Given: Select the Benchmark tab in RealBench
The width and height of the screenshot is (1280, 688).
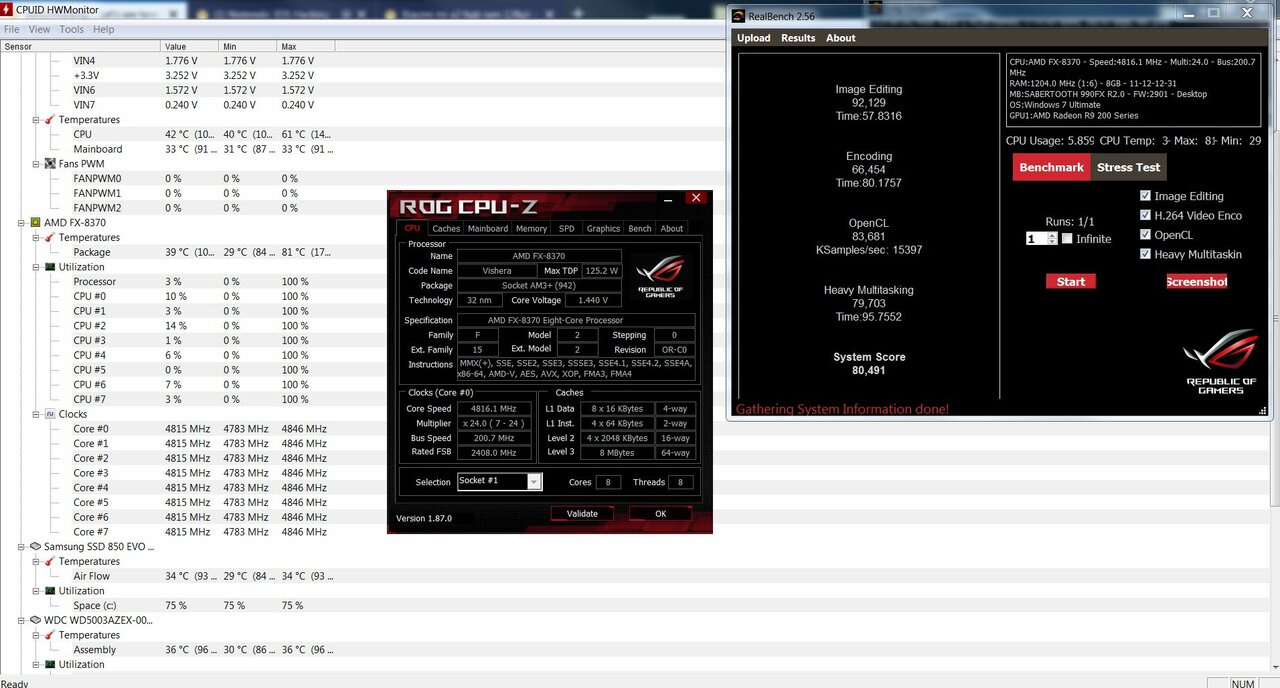Looking at the screenshot, I should (x=1051, y=167).
